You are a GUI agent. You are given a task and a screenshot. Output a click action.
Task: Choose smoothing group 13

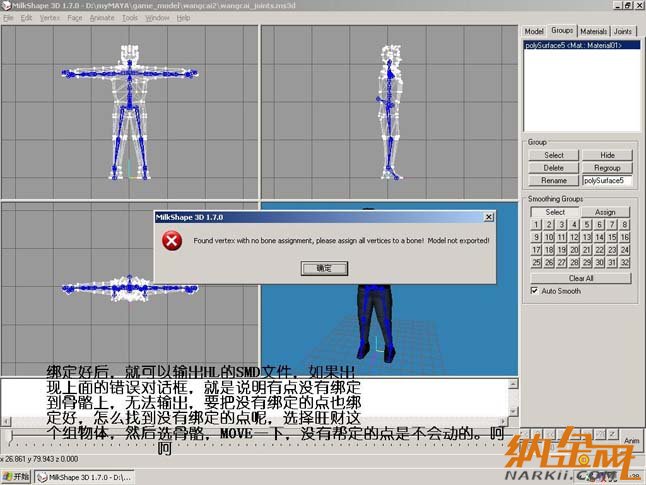pos(587,237)
